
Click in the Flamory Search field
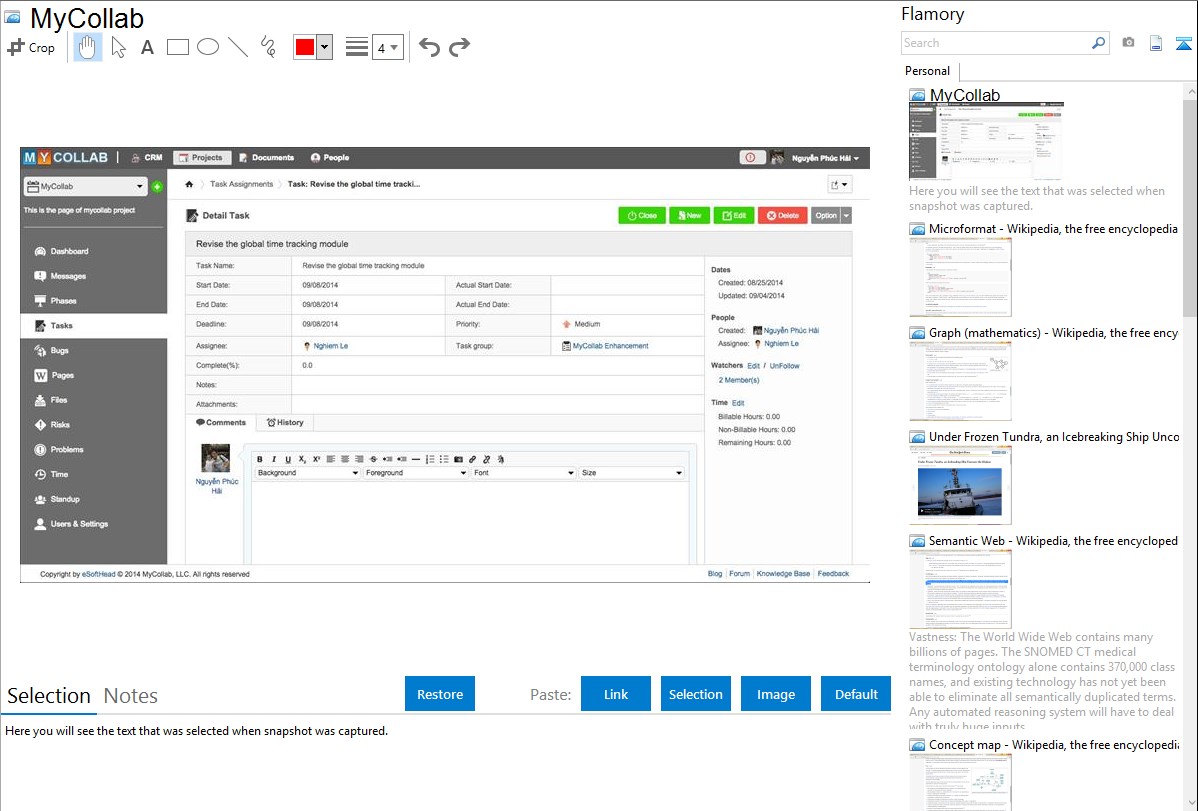pyautogui.click(x=996, y=43)
